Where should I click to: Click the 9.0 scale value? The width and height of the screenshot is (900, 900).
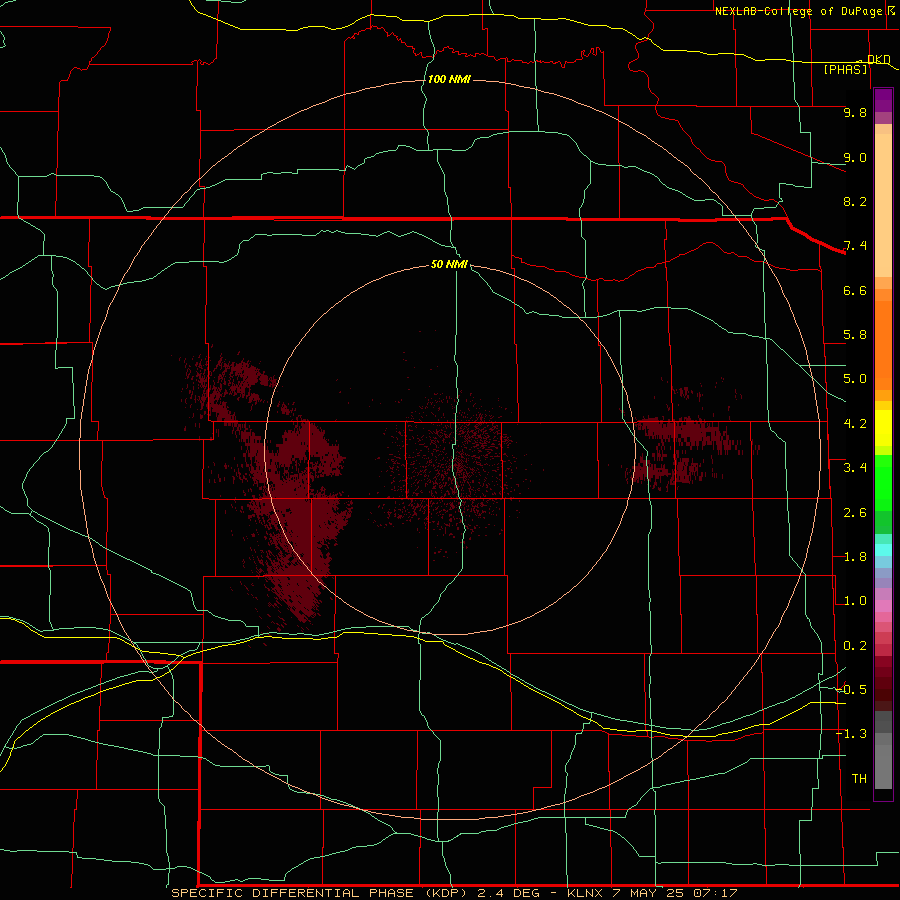855,157
